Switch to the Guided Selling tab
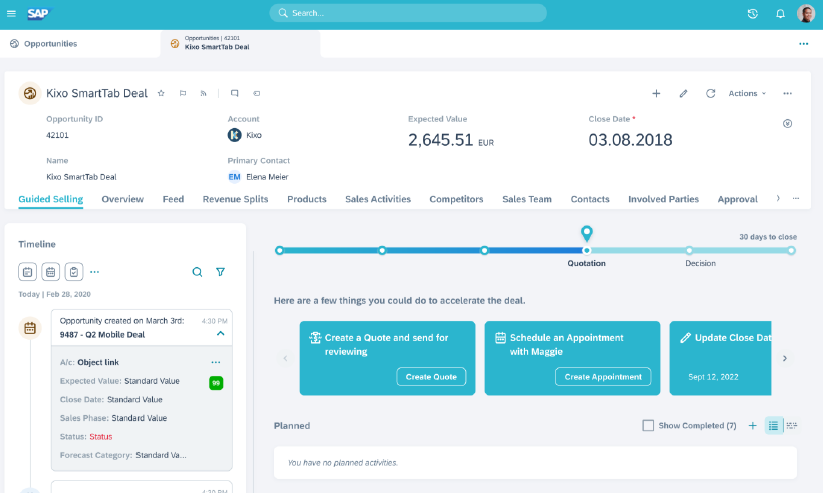Screen dimensions: 823x493 51,199
